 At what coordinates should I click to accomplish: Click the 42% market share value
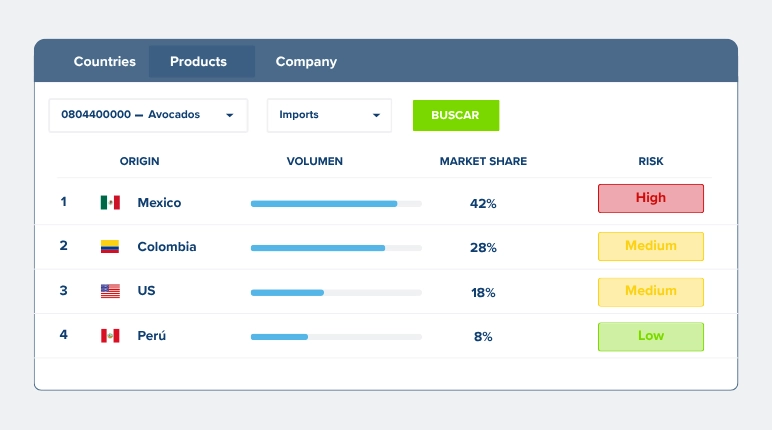pos(483,203)
